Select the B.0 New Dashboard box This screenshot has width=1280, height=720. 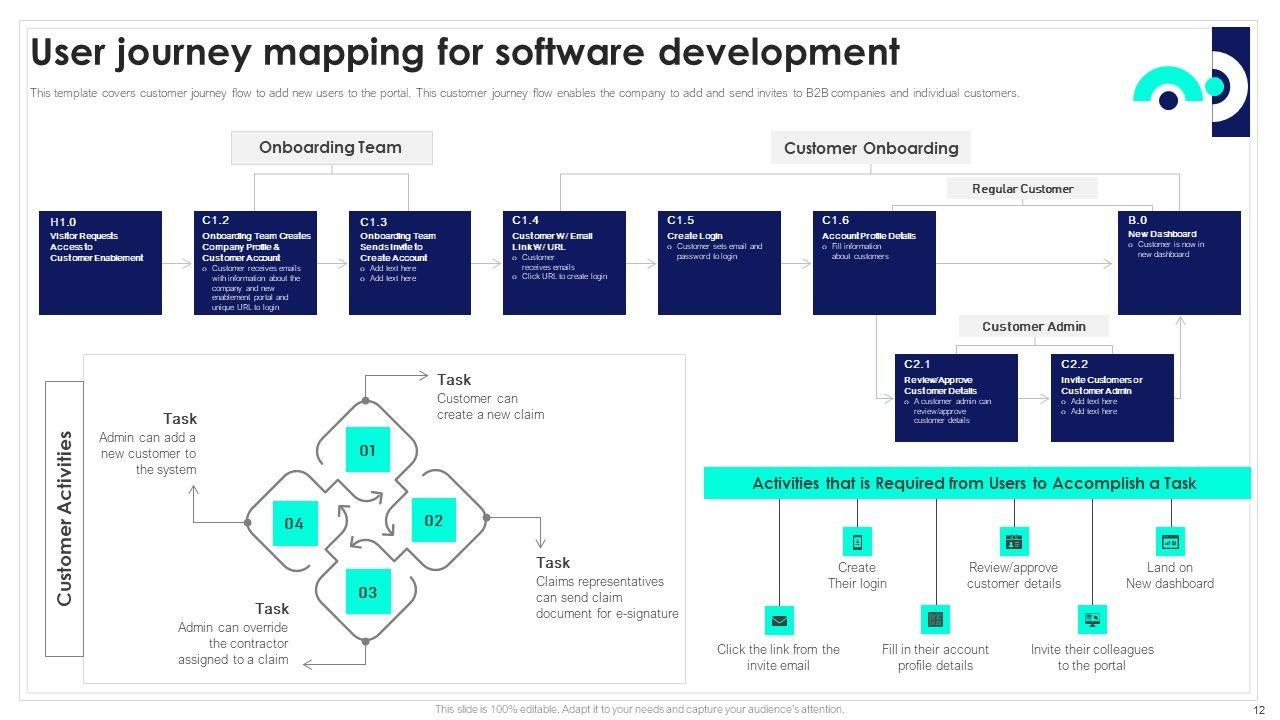point(1179,263)
